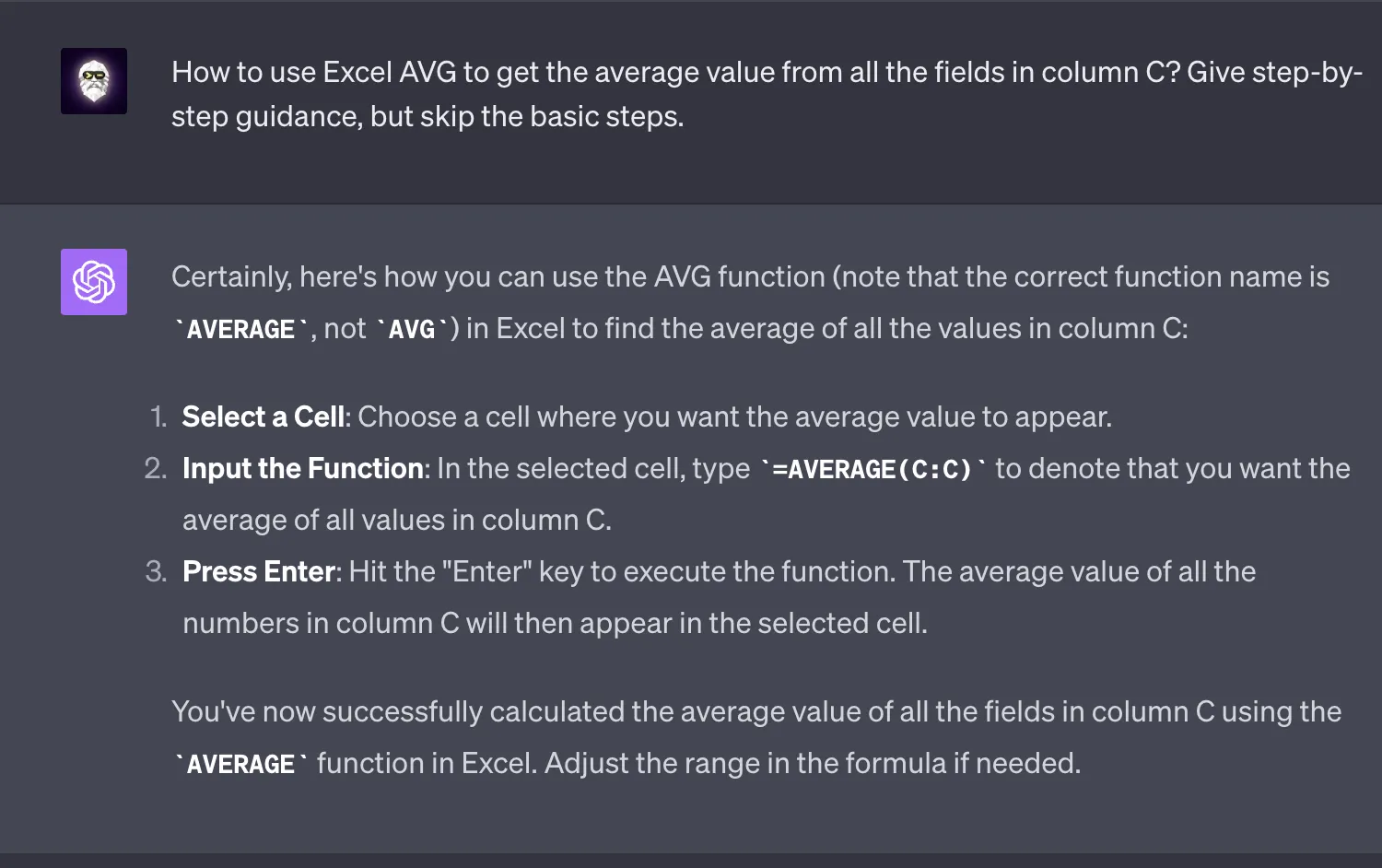Click list number 1 marker
The image size is (1382, 868).
[158, 416]
